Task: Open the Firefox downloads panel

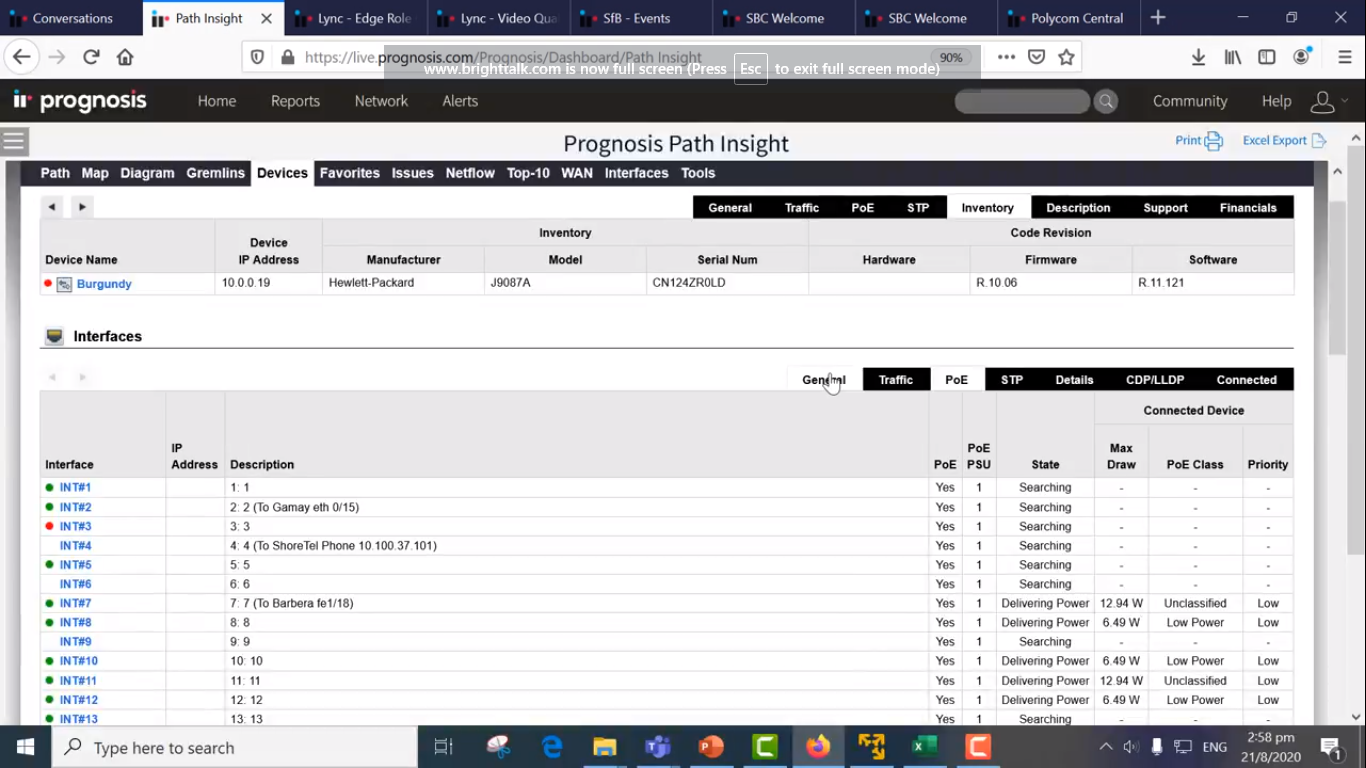Action: pyautogui.click(x=1198, y=57)
